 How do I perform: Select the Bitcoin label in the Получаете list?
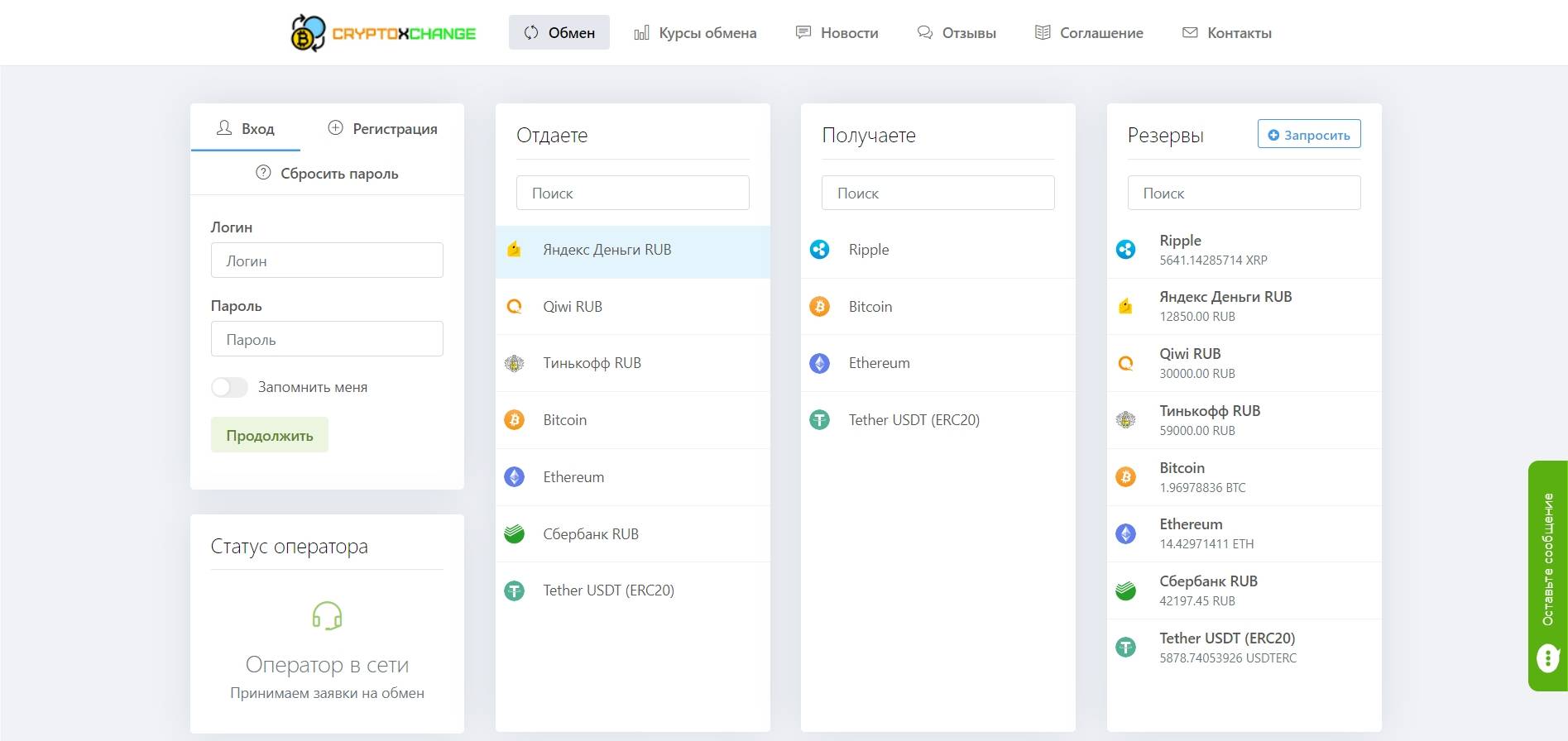[870, 307]
